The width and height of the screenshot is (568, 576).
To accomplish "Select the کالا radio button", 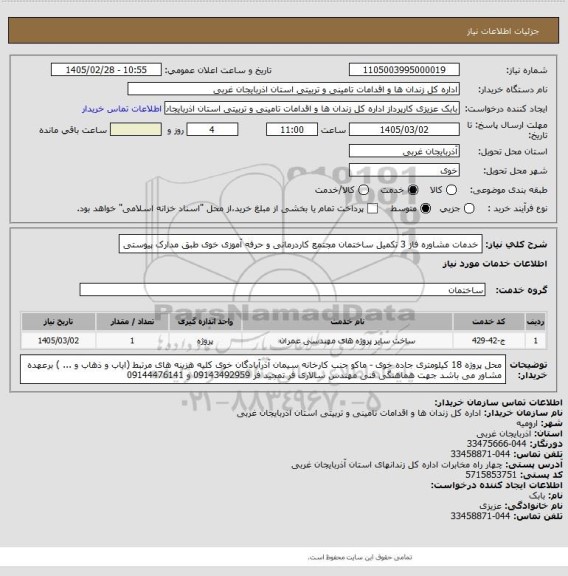I will tap(451, 190).
